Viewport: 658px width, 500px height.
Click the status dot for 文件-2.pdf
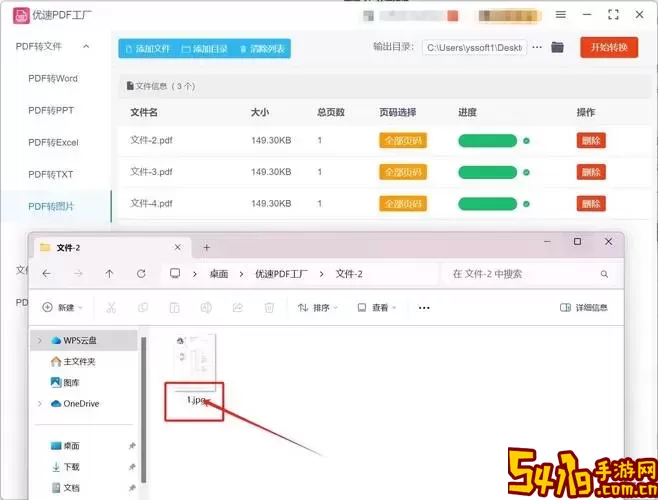[526, 141]
